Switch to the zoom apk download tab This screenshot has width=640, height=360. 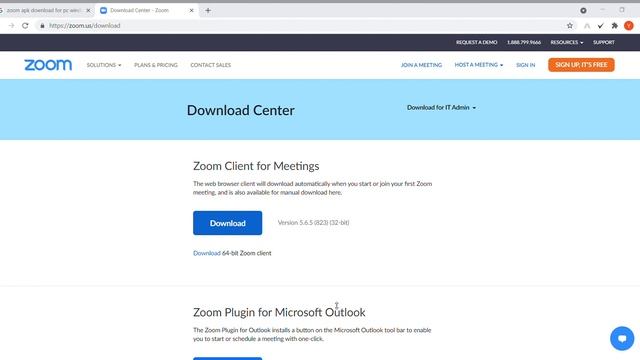coord(43,11)
